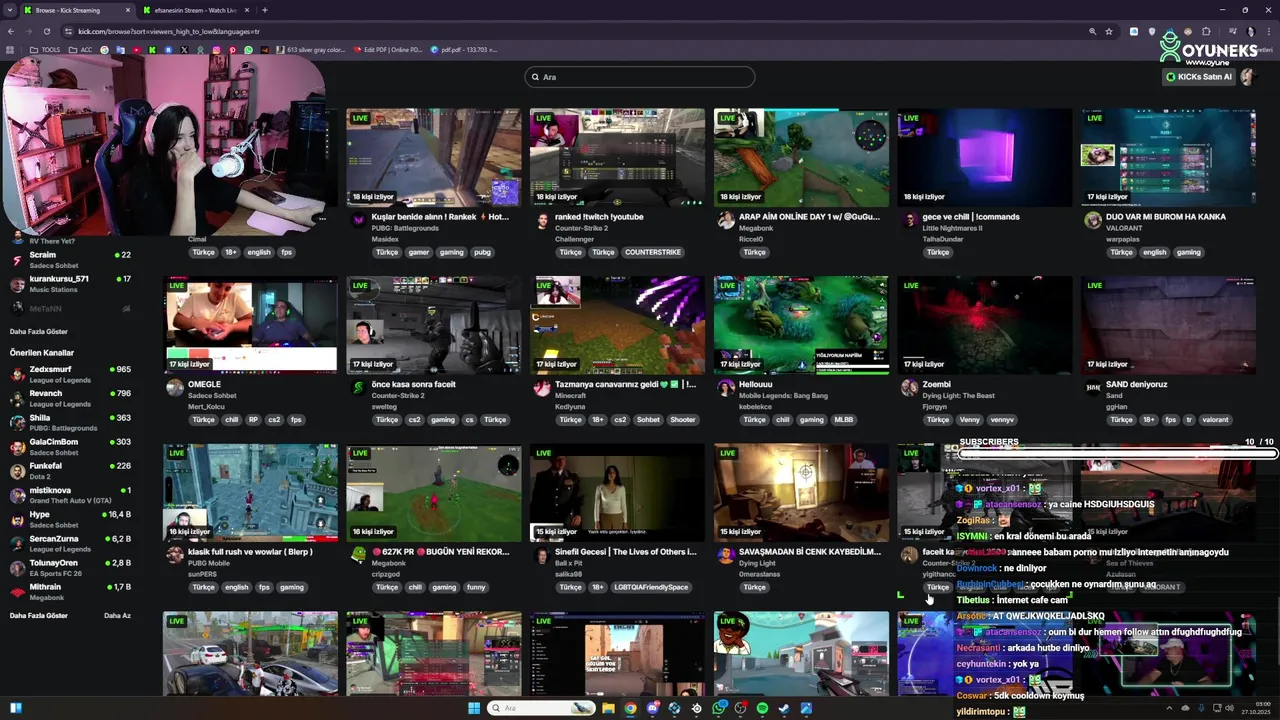Screen dimensions: 1280x720
Task: Open the OMEGLE stream thumbnail
Action: pyautogui.click(x=250, y=325)
